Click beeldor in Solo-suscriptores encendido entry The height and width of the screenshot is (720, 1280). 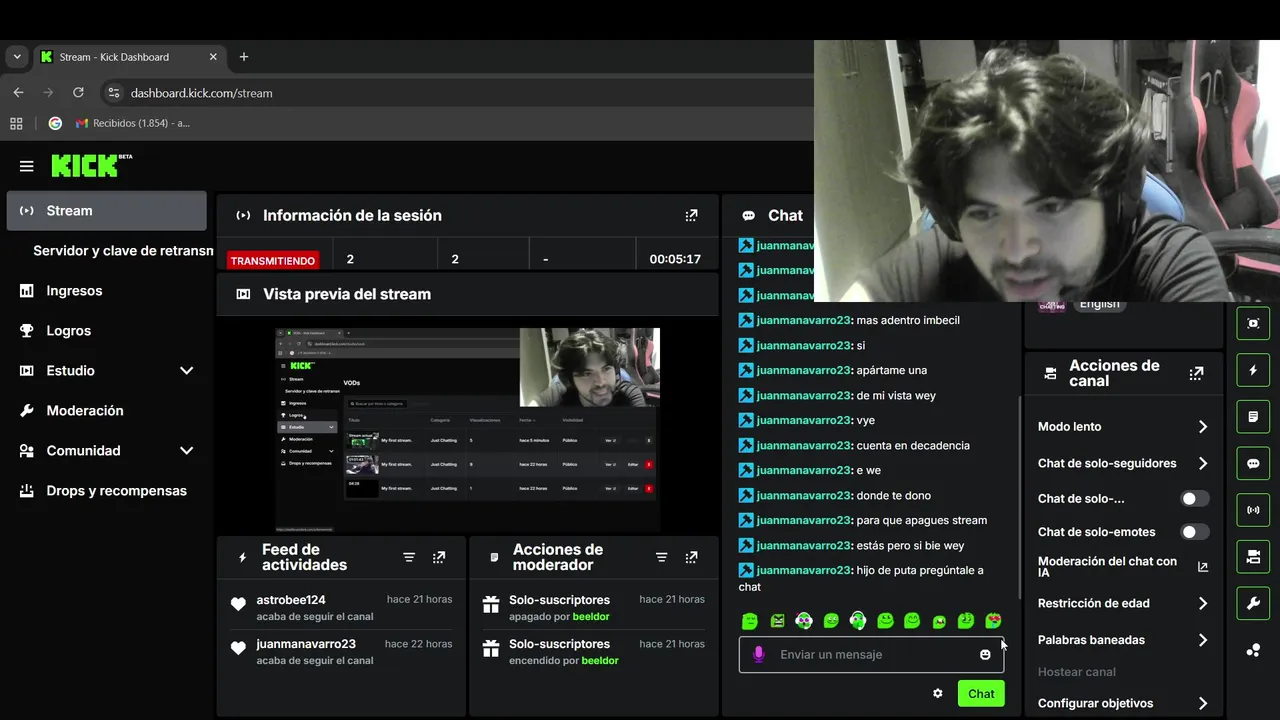click(600, 661)
